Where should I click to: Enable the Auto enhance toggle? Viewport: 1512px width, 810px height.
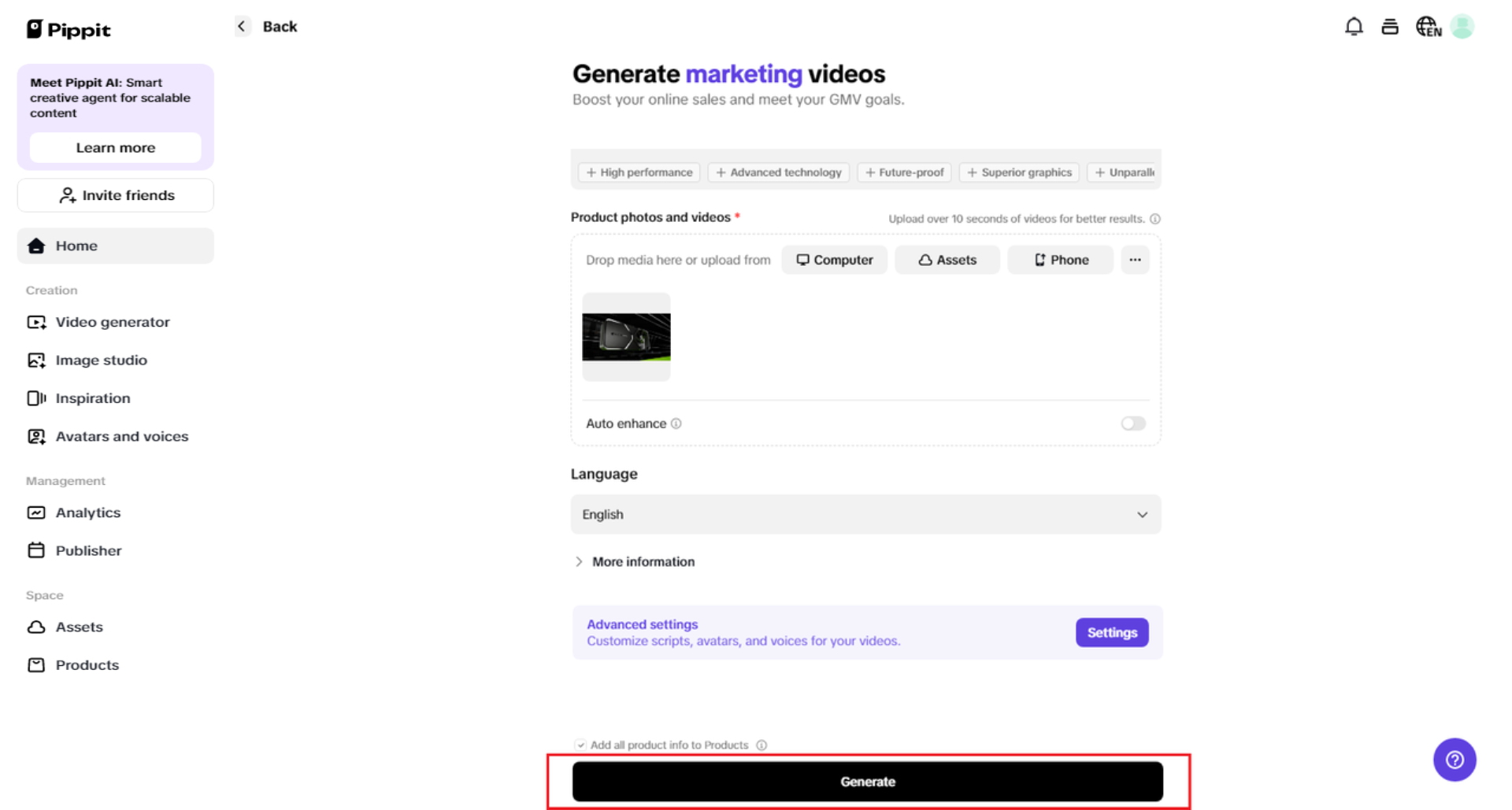(x=1132, y=423)
